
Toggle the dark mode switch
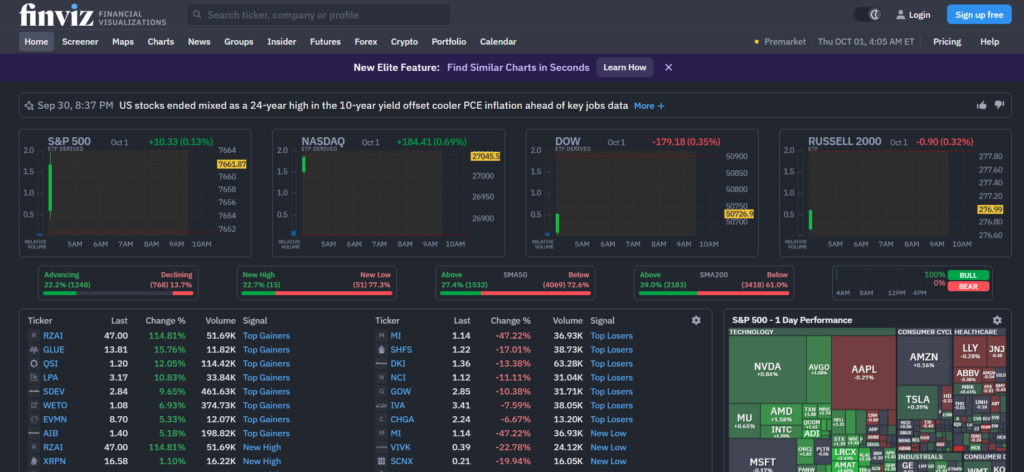[868, 14]
